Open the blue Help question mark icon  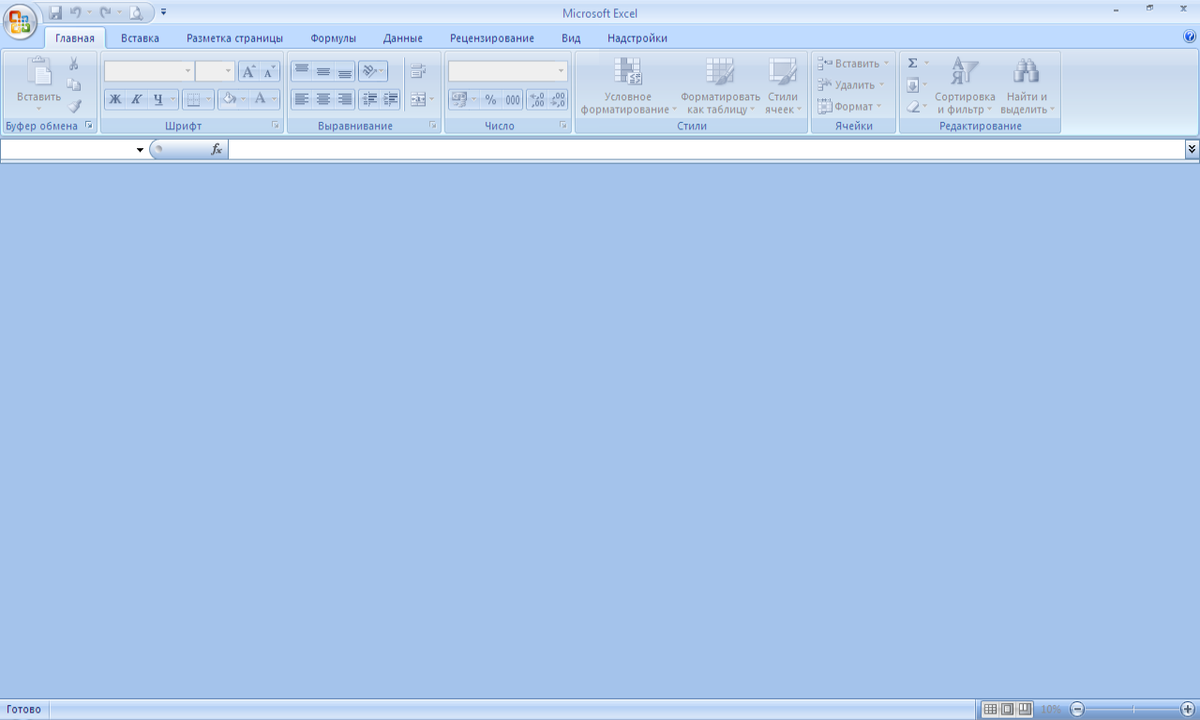point(1189,36)
